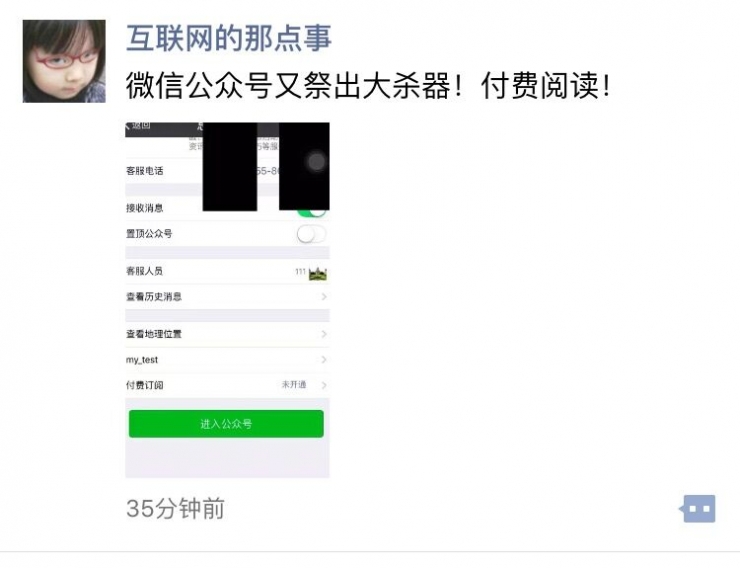Open the embedded screenshot thumbnail

pos(227,300)
